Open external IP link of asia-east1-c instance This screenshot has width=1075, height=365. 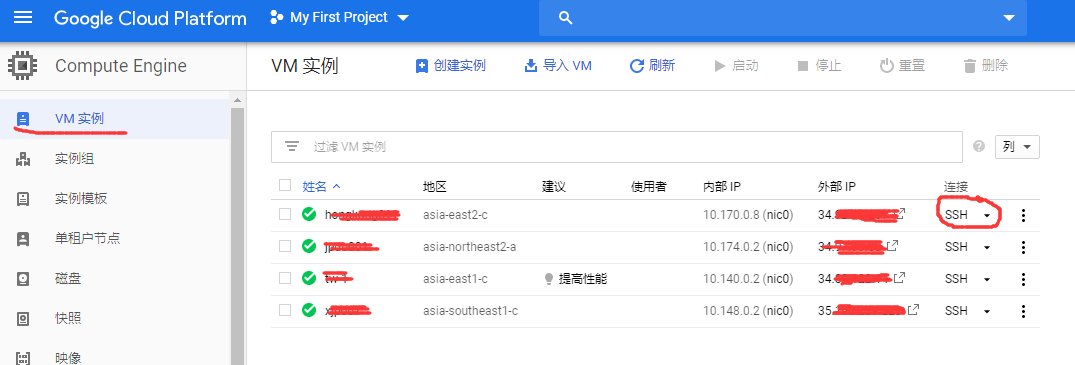click(x=899, y=278)
